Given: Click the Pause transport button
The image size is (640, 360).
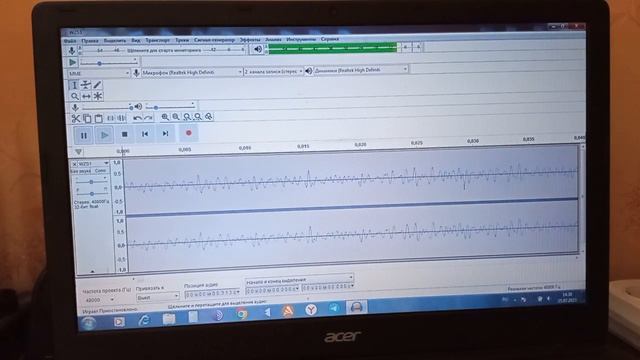Looking at the screenshot, I should click(x=83, y=135).
